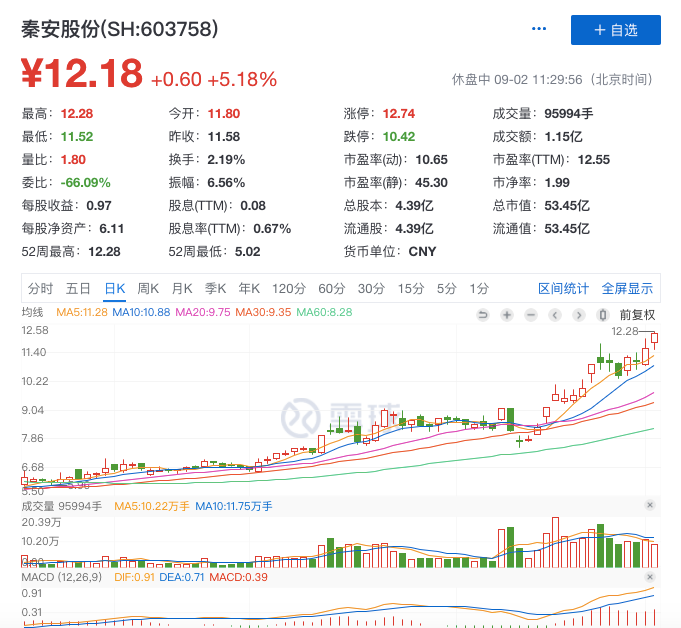This screenshot has width=681, height=628.
Task: Move chart left with previous arrow
Action: [x=555, y=315]
